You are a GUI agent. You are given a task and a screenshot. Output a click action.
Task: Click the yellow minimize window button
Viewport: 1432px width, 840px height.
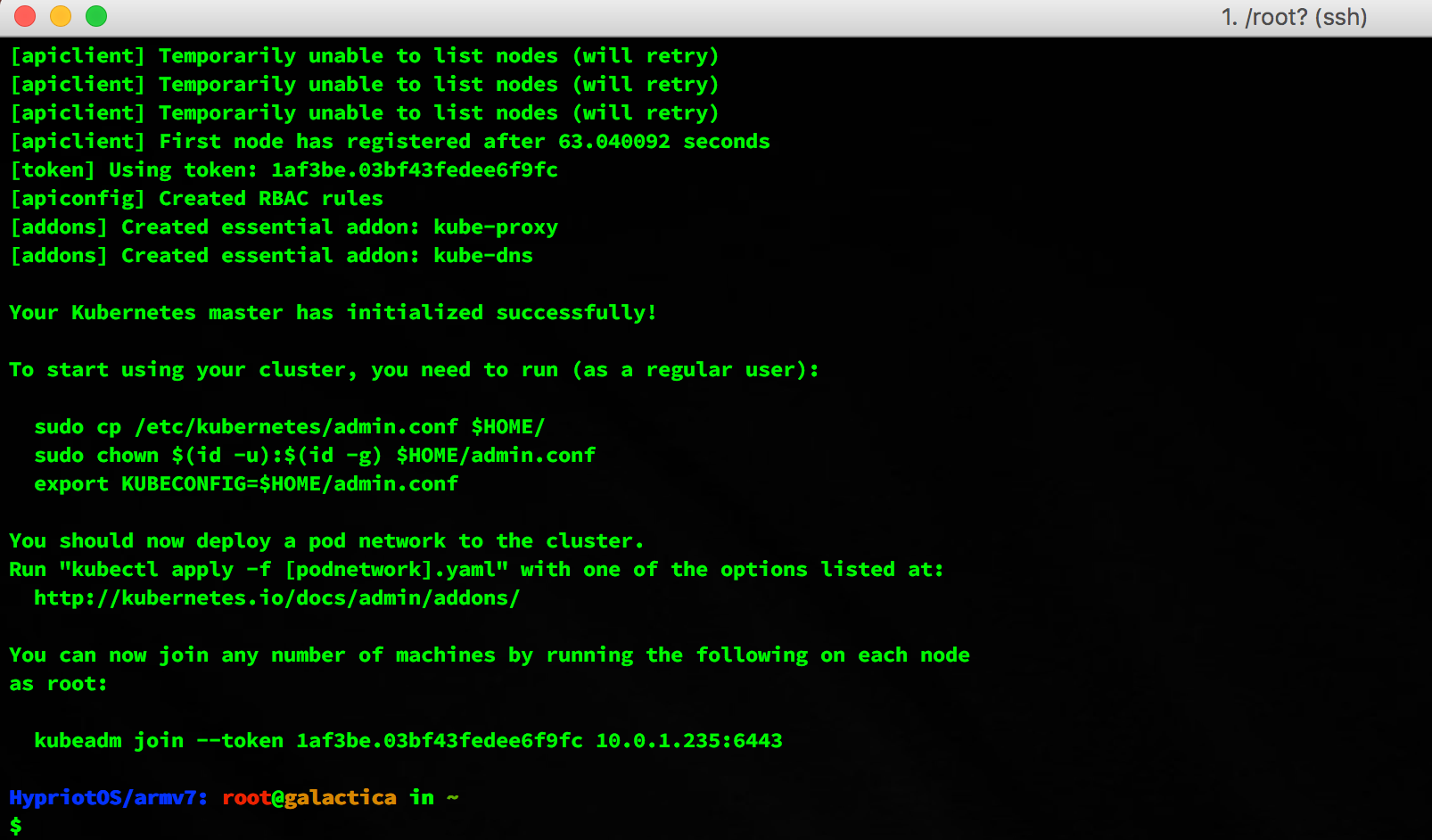point(61,16)
